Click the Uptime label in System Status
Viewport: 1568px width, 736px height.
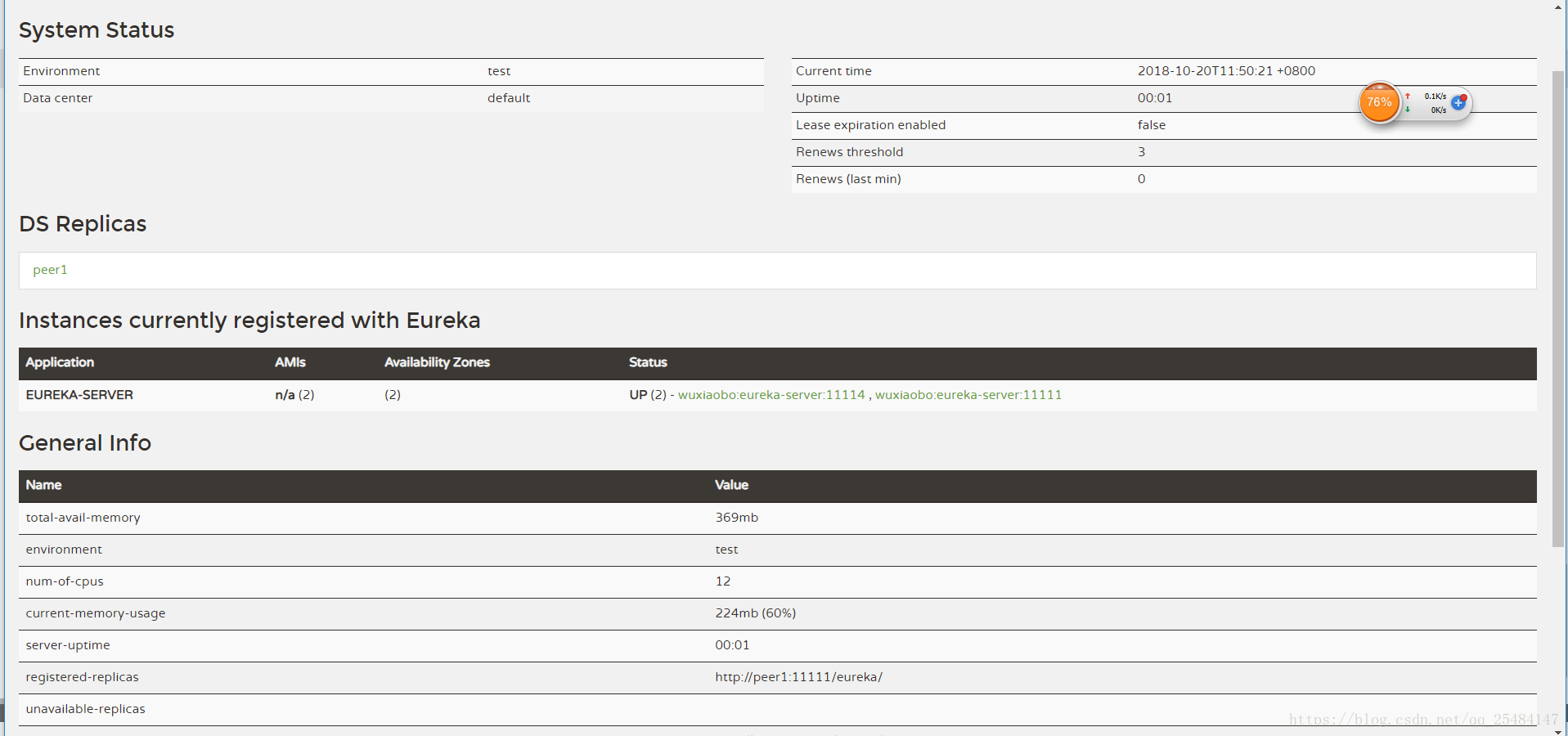point(818,98)
